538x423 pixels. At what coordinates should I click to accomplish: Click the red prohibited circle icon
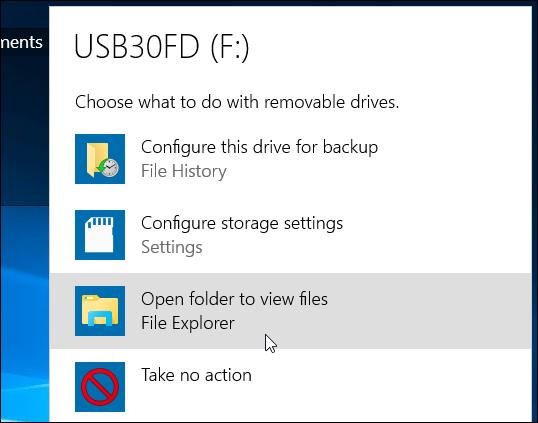100,387
